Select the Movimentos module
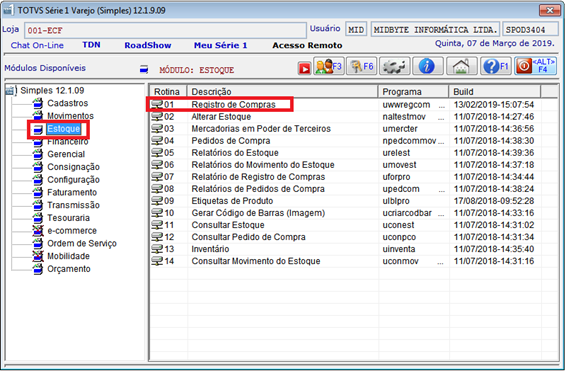566x371 pixels. [70, 116]
